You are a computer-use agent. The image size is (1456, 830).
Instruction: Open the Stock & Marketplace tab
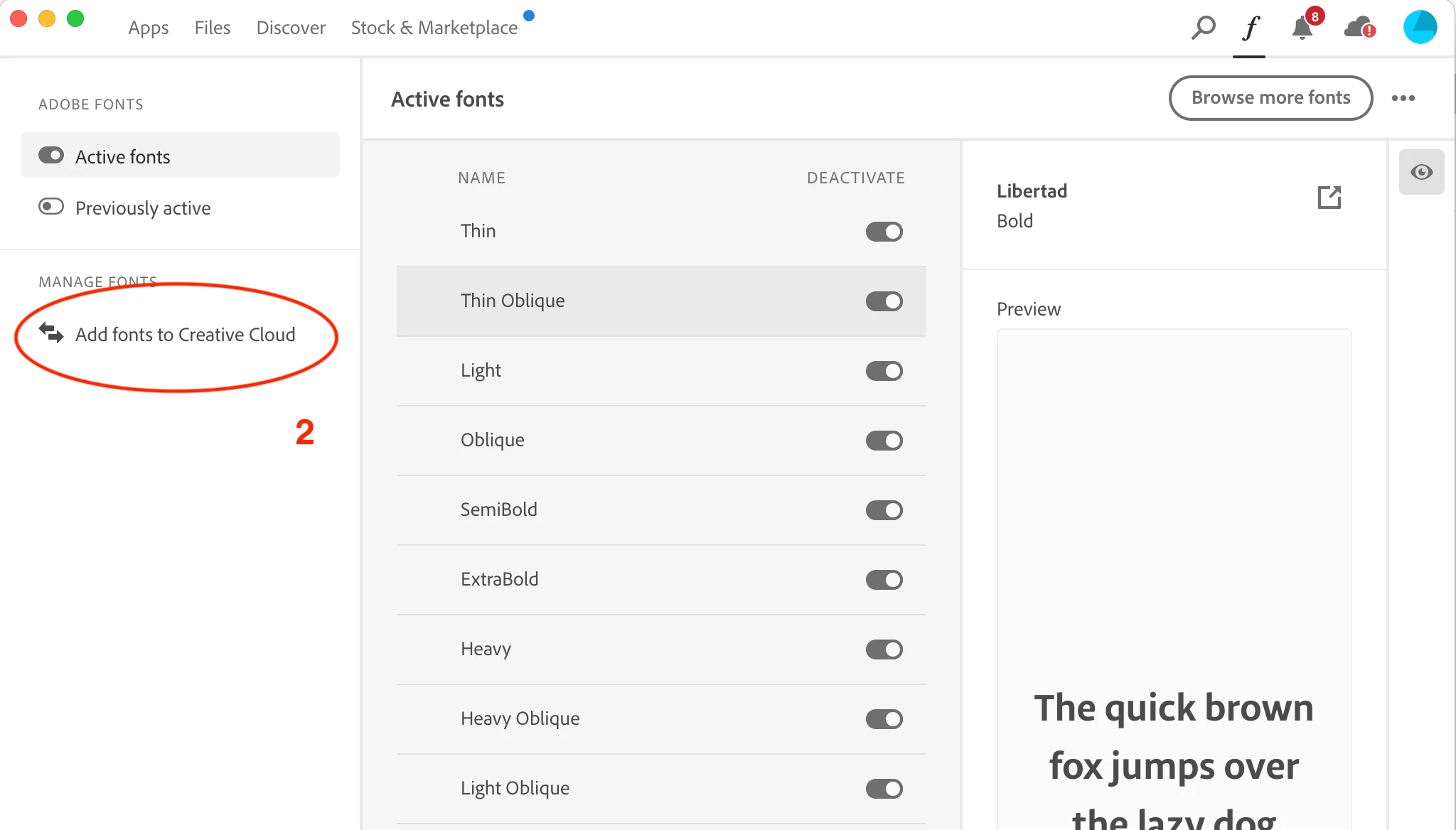434,28
